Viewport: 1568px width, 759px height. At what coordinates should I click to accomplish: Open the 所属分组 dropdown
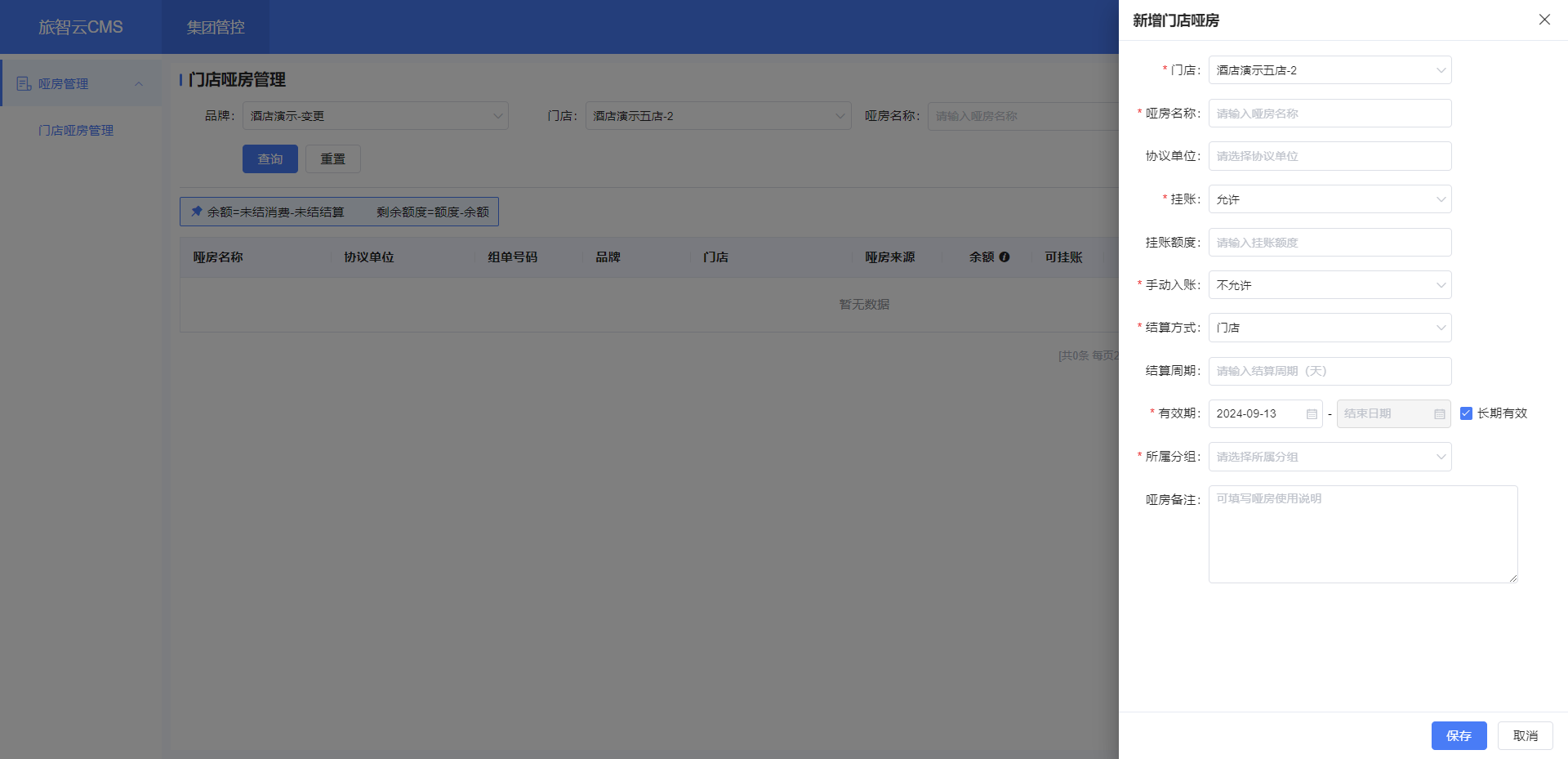[x=1330, y=457]
